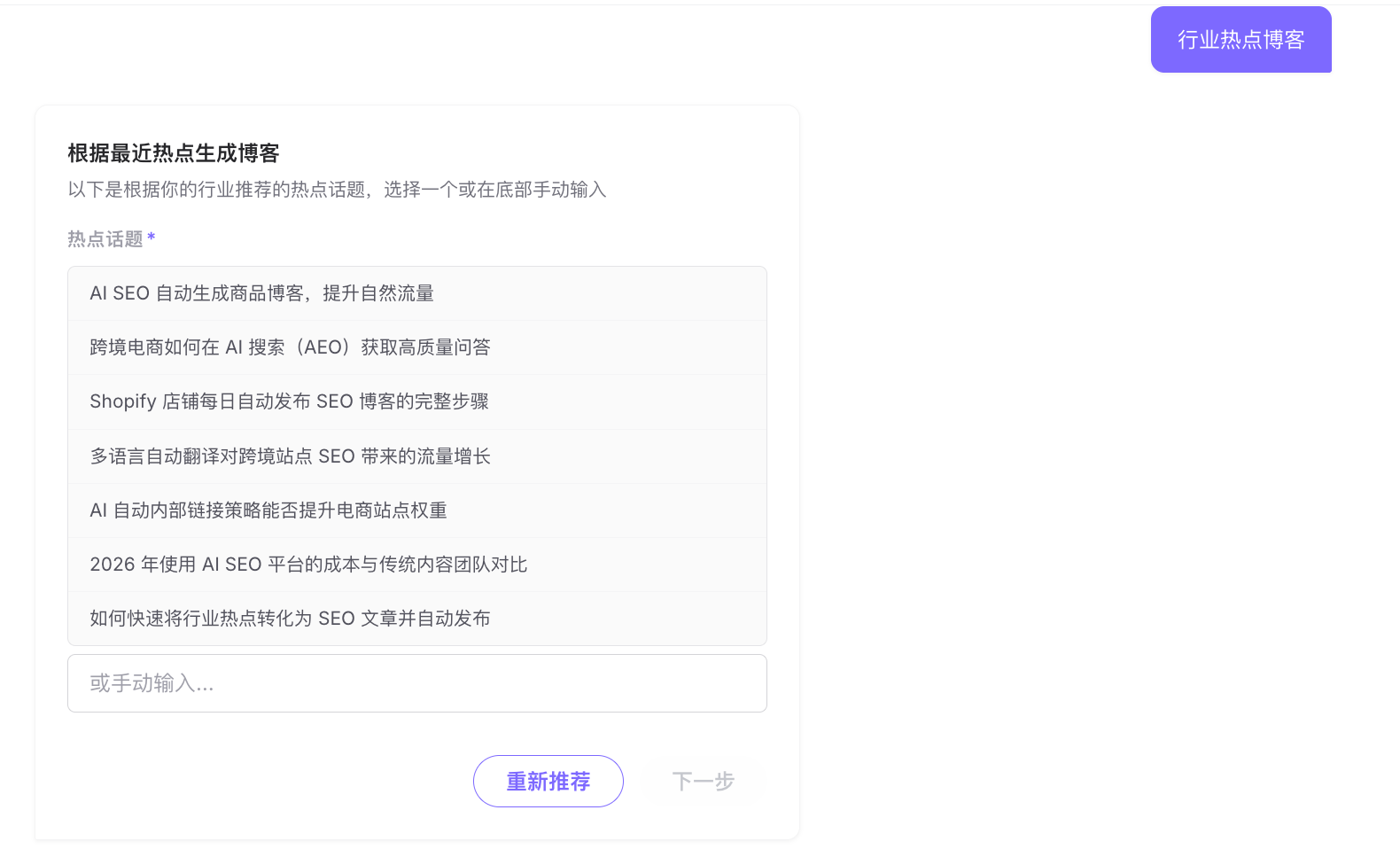The width and height of the screenshot is (1400, 849).
Task: Click the 下一步 button
Action: click(704, 782)
